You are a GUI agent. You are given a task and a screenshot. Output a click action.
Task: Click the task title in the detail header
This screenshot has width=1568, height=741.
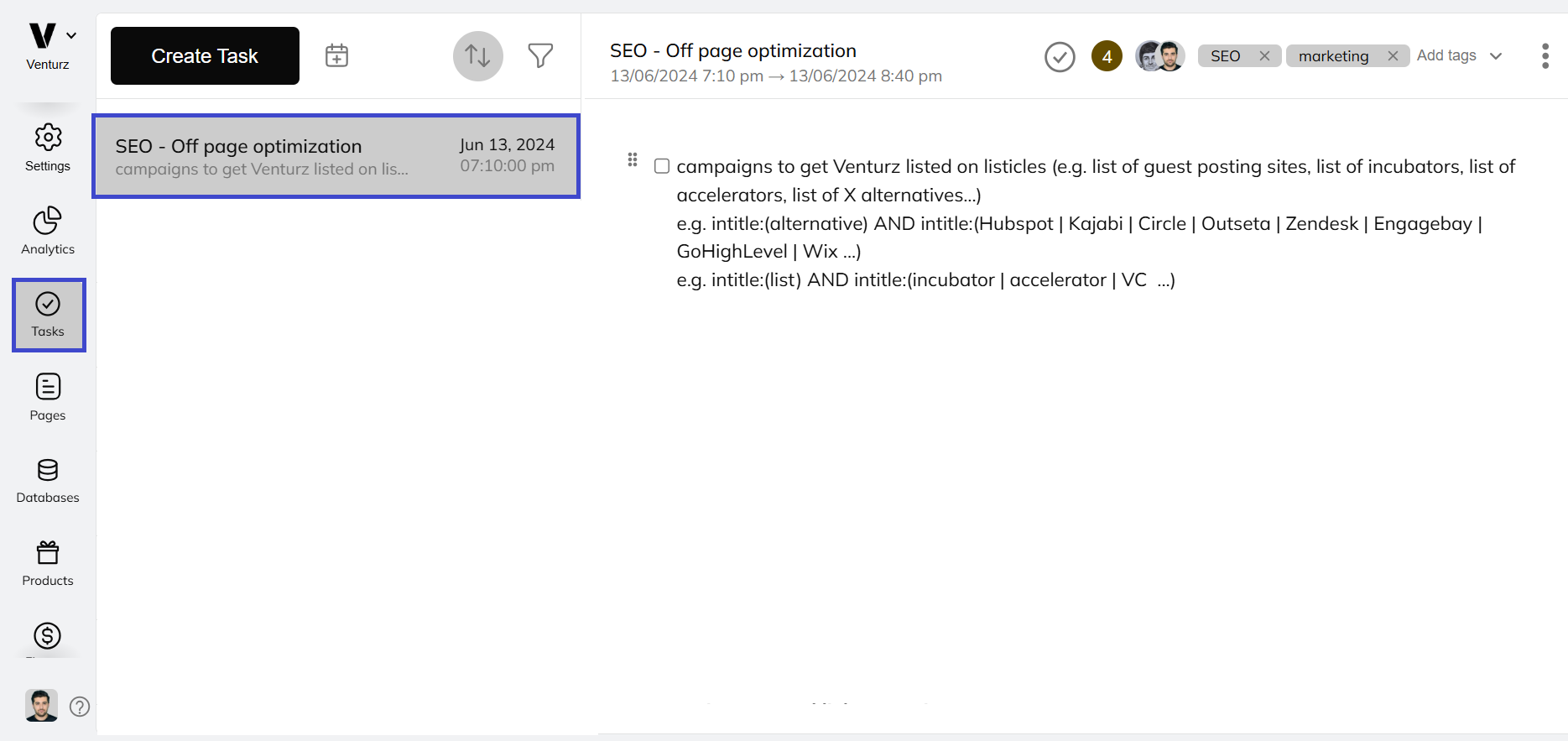point(733,50)
